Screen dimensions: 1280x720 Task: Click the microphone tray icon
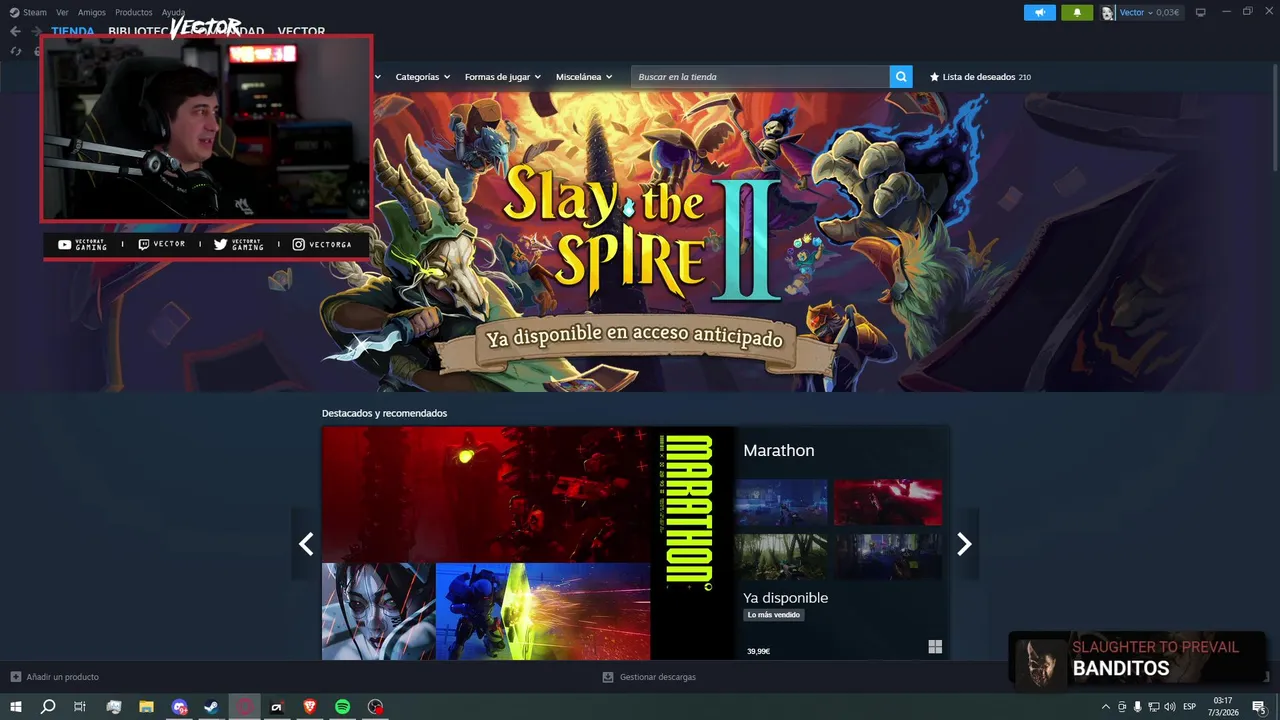tap(1137, 707)
